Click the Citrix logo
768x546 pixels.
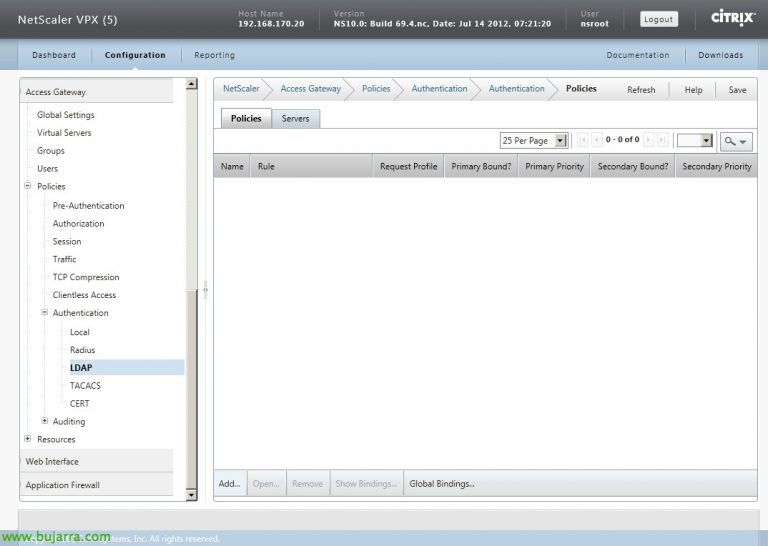733,18
